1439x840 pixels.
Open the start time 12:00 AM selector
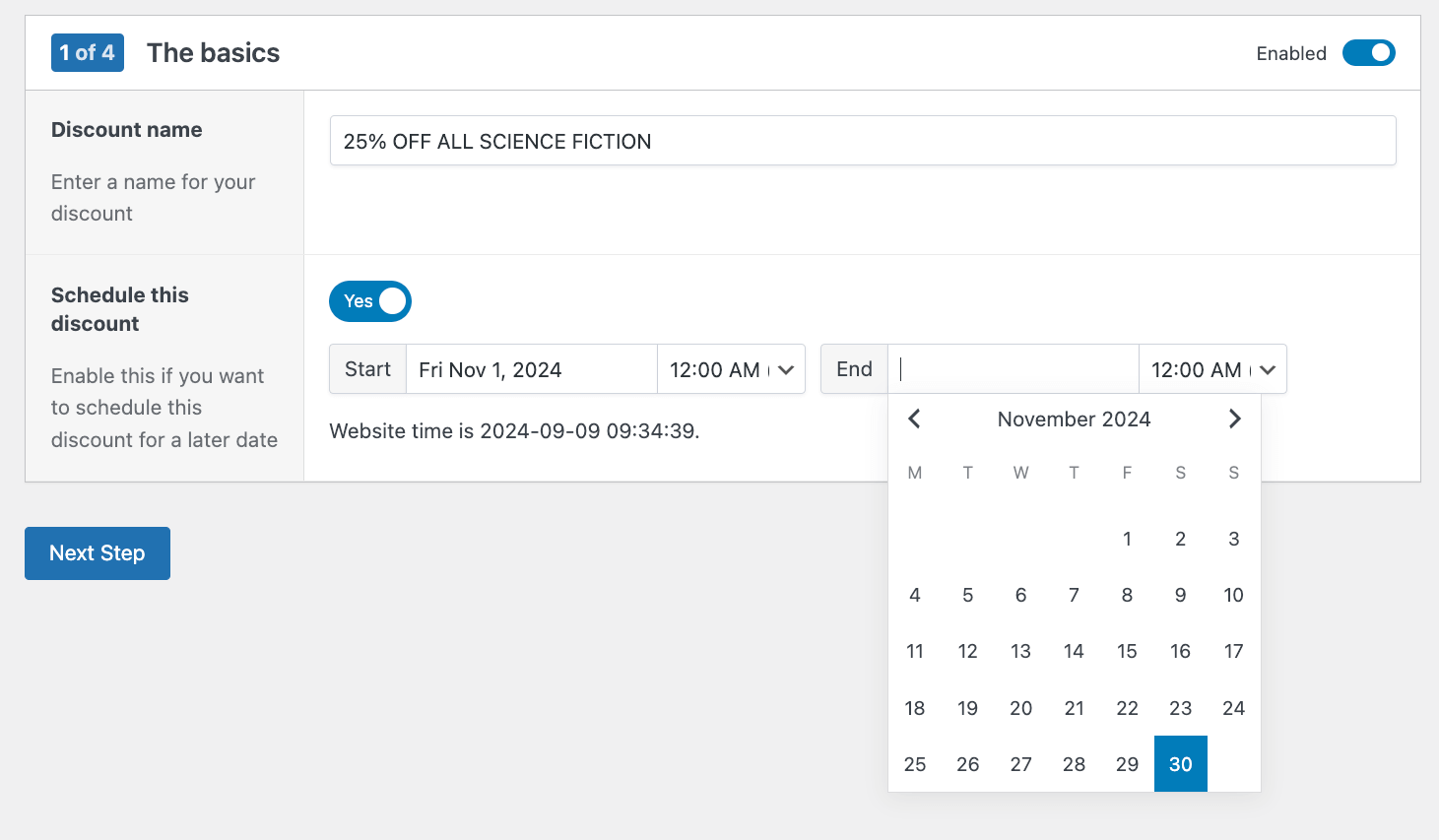click(x=731, y=368)
